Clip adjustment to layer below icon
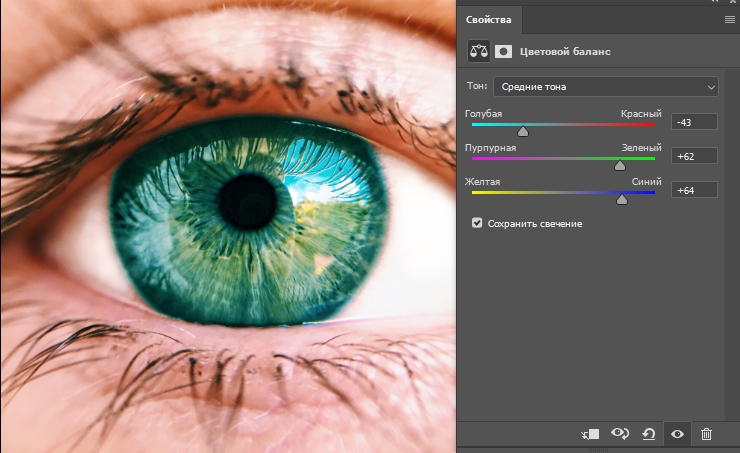Image resolution: width=740 pixels, height=453 pixels. pos(590,434)
